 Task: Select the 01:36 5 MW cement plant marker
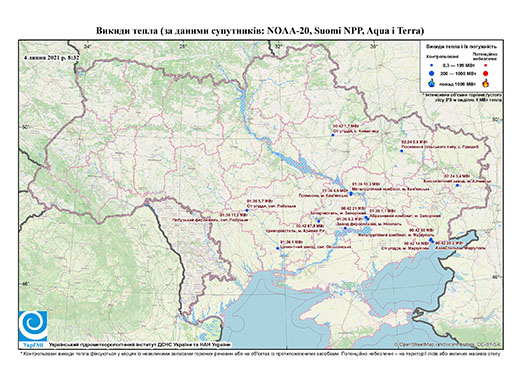[x=278, y=248]
